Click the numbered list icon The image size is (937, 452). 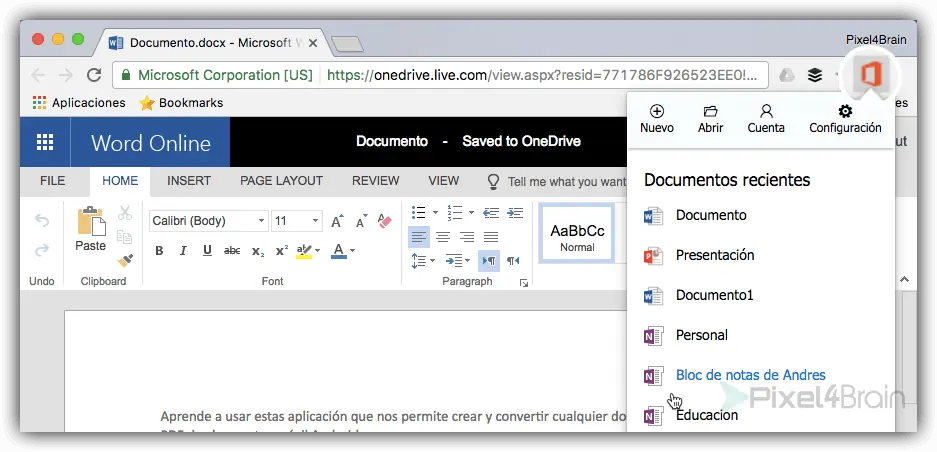pos(455,212)
